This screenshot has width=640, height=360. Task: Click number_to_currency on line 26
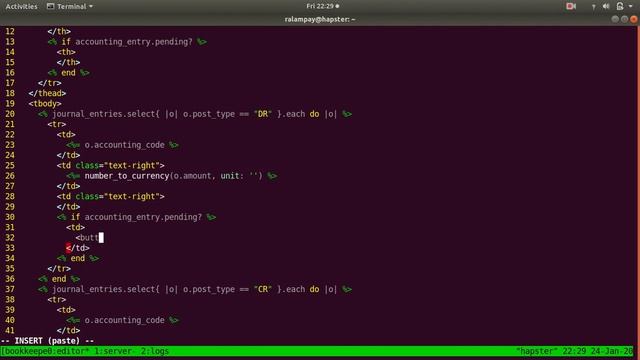pos(127,176)
